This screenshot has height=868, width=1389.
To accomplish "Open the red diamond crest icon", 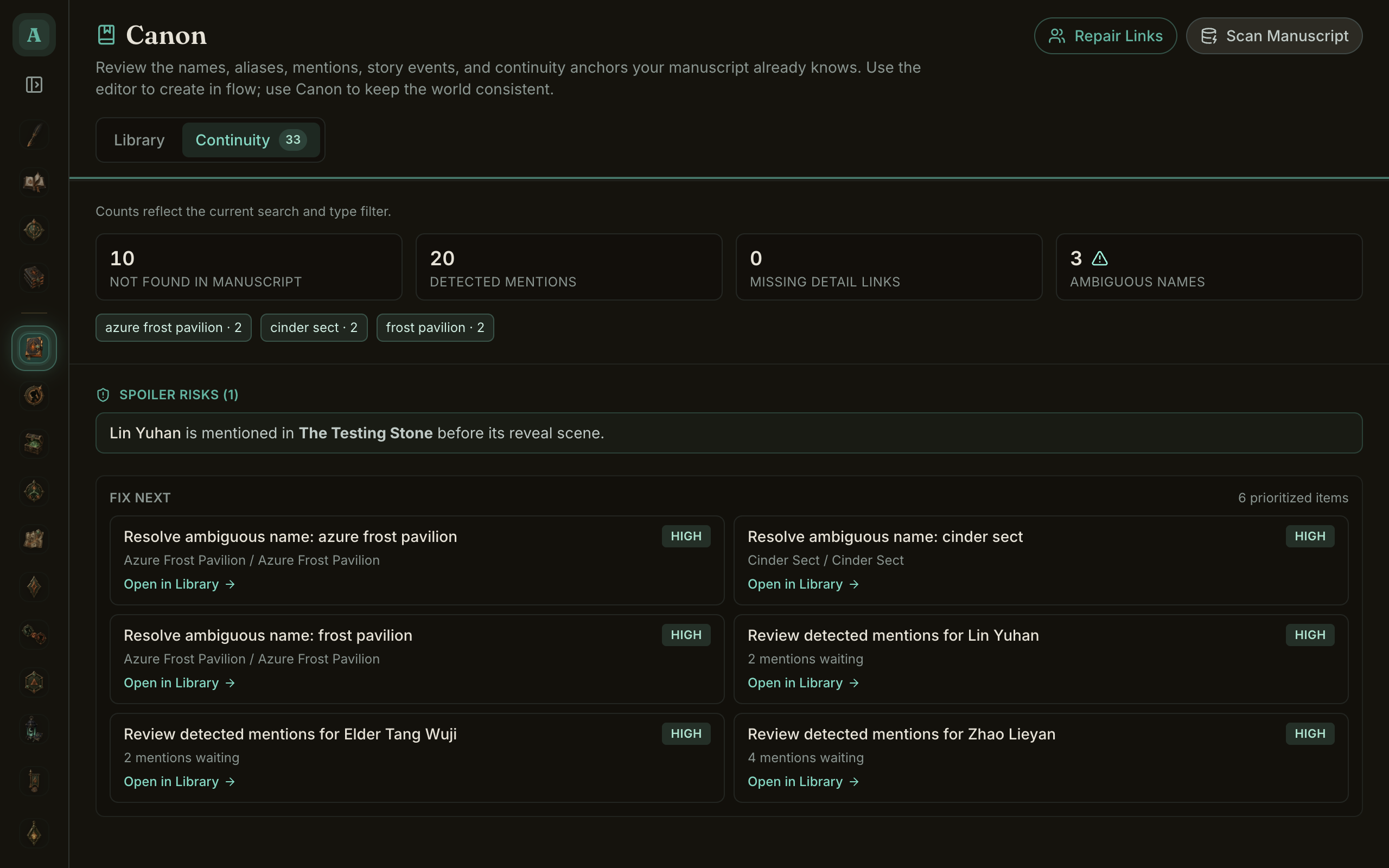I will (x=34, y=586).
